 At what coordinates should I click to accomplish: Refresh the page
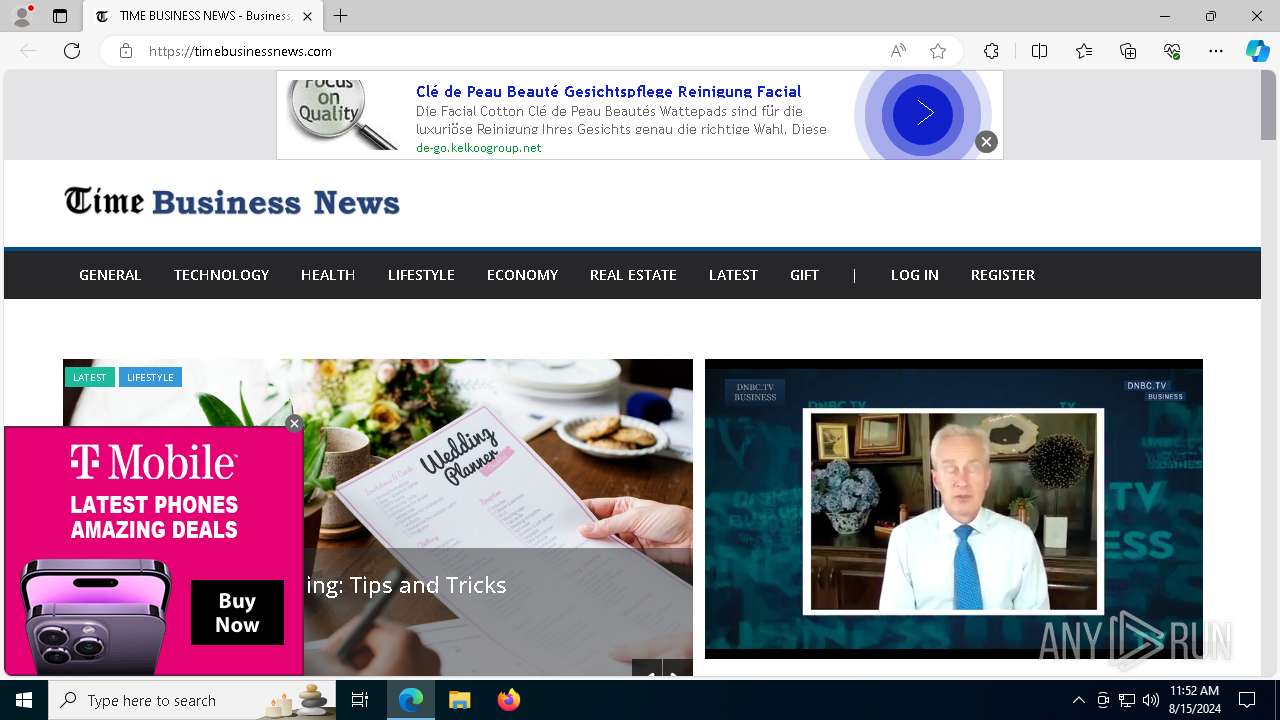(72, 51)
